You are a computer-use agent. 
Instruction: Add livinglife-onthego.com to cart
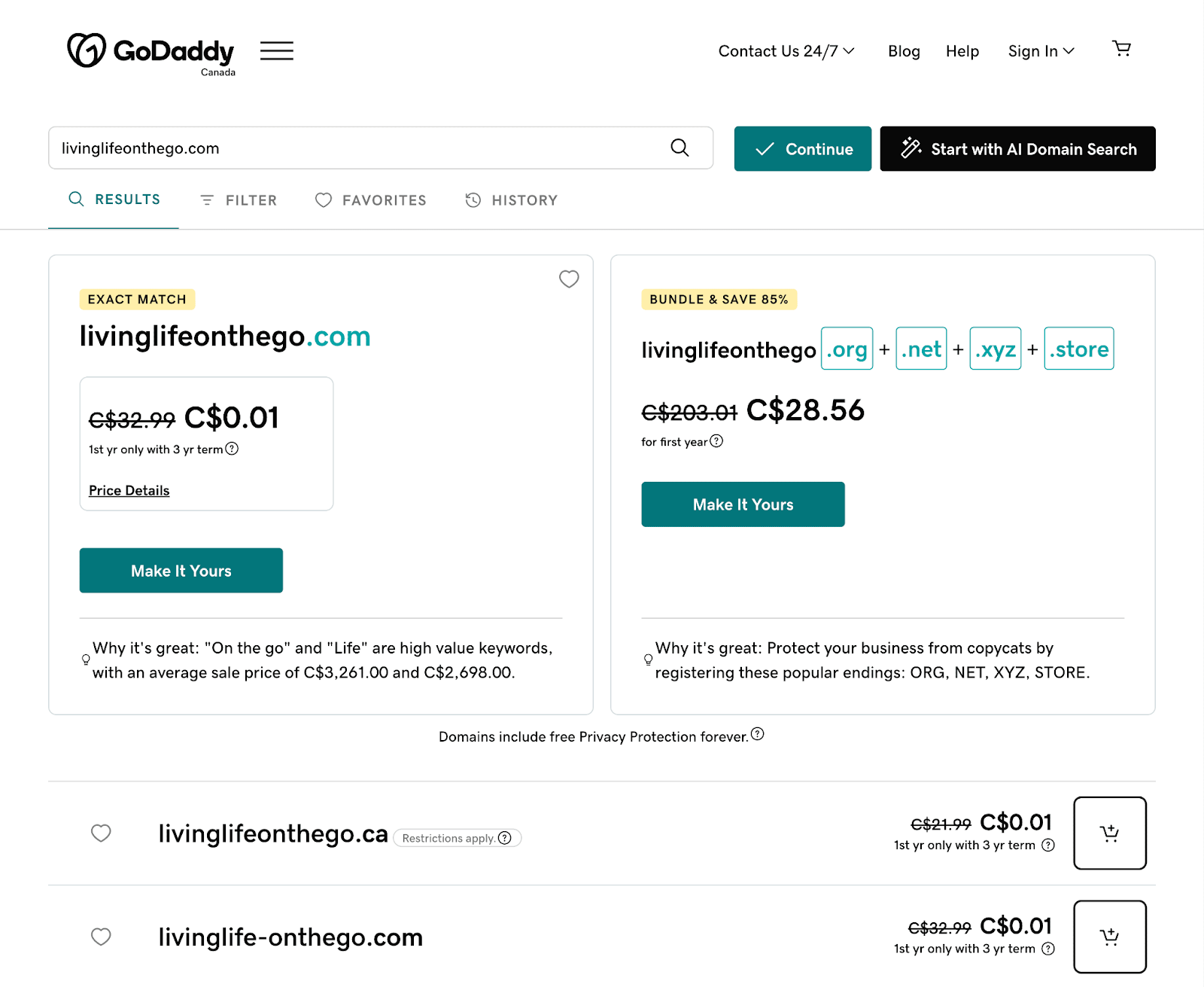[1109, 937]
